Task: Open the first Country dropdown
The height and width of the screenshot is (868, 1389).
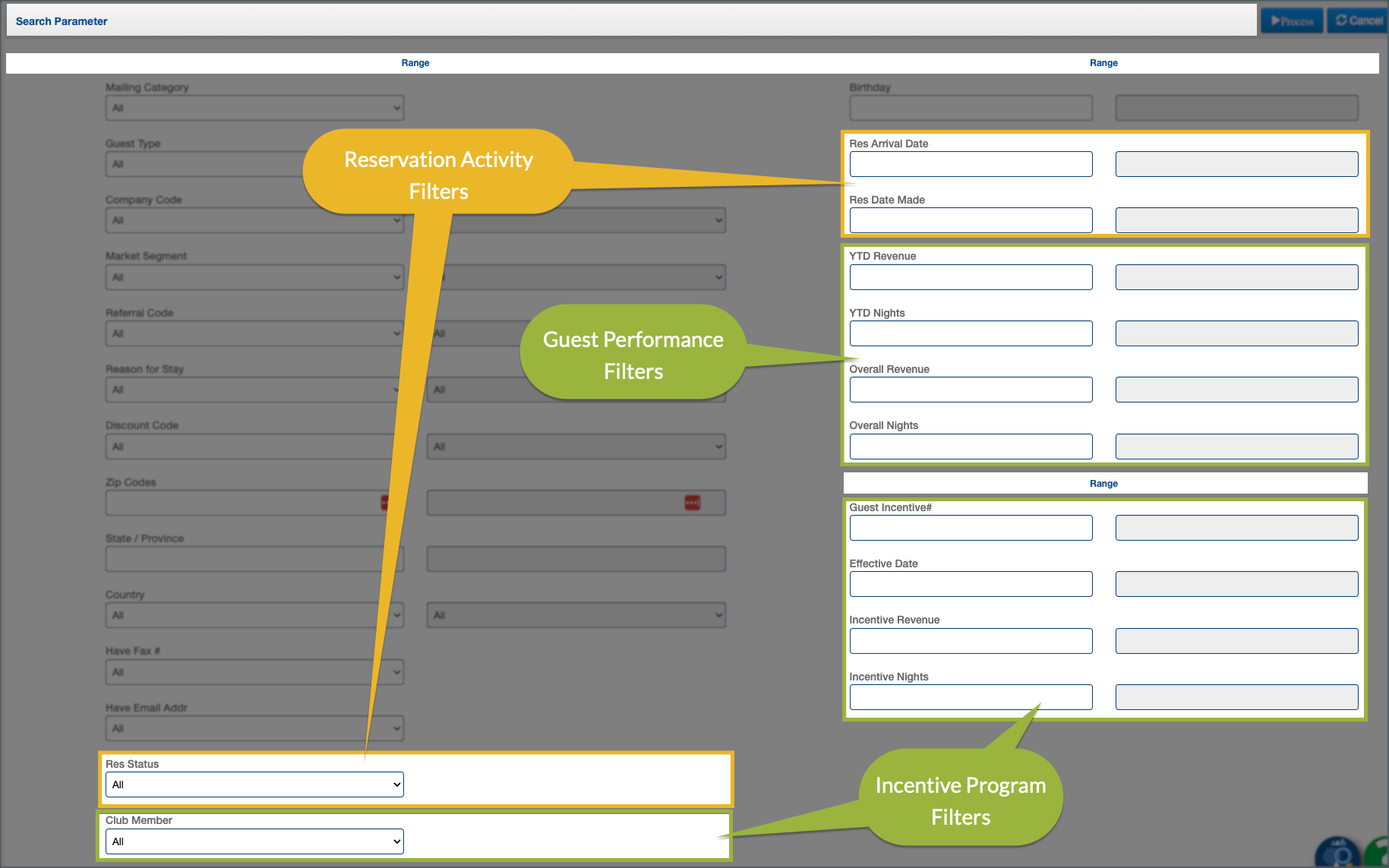Action: [x=254, y=615]
